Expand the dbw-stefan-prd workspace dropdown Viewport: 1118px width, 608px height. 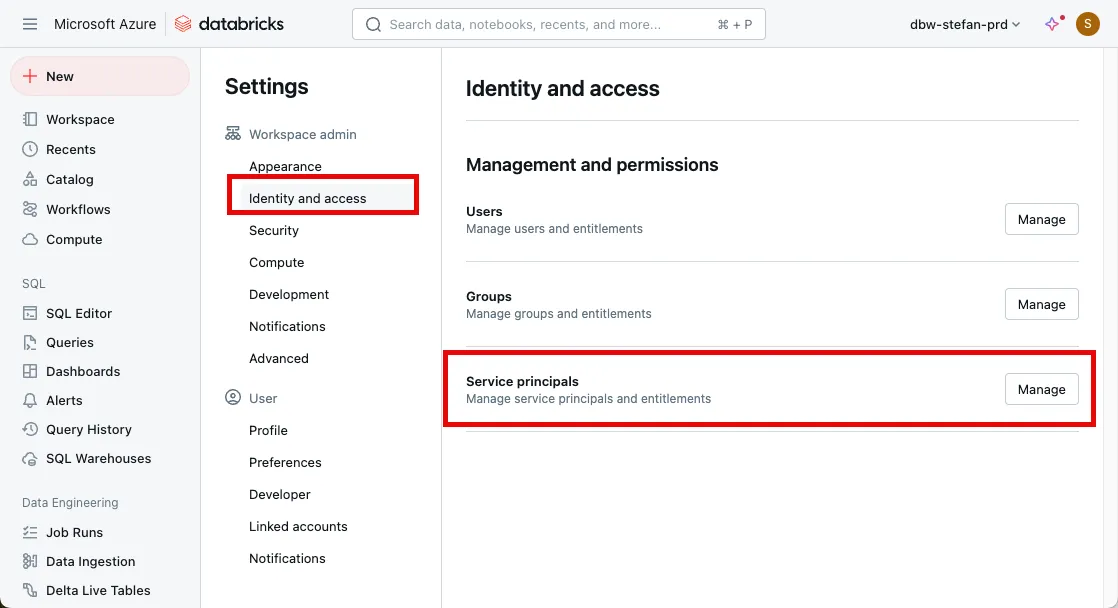[964, 24]
